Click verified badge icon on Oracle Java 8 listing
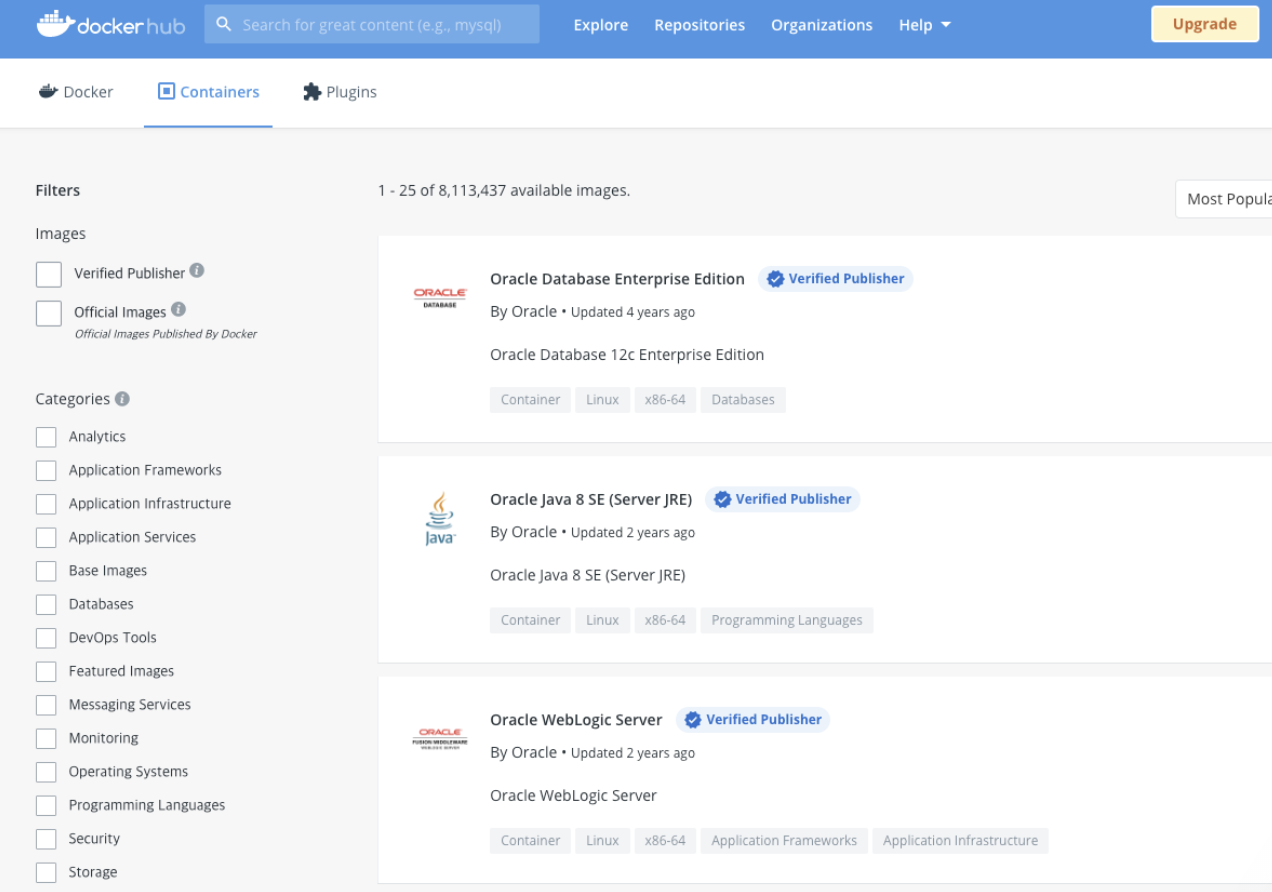The height and width of the screenshot is (892, 1272). point(722,499)
